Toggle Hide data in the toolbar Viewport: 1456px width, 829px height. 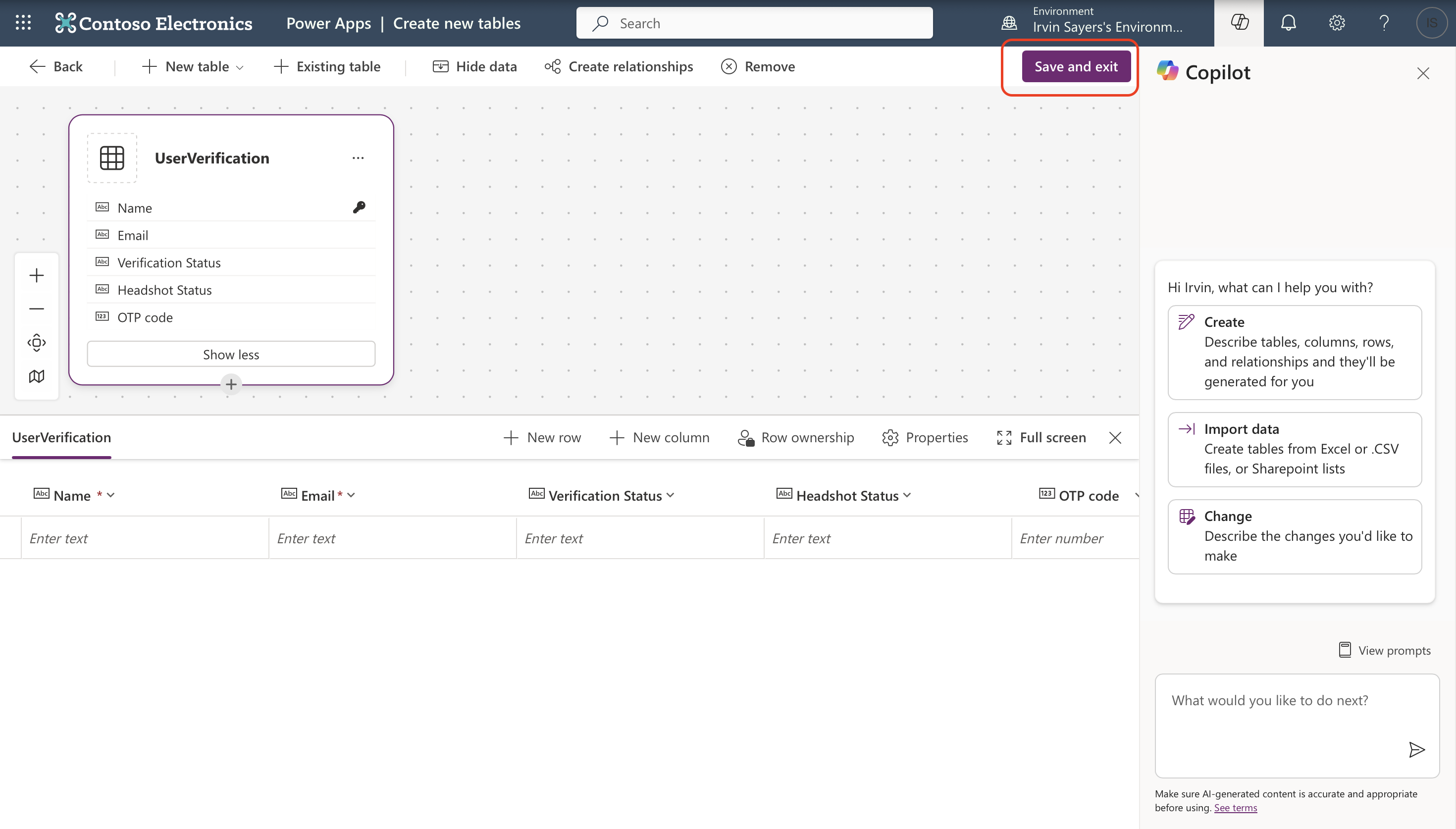coord(475,66)
